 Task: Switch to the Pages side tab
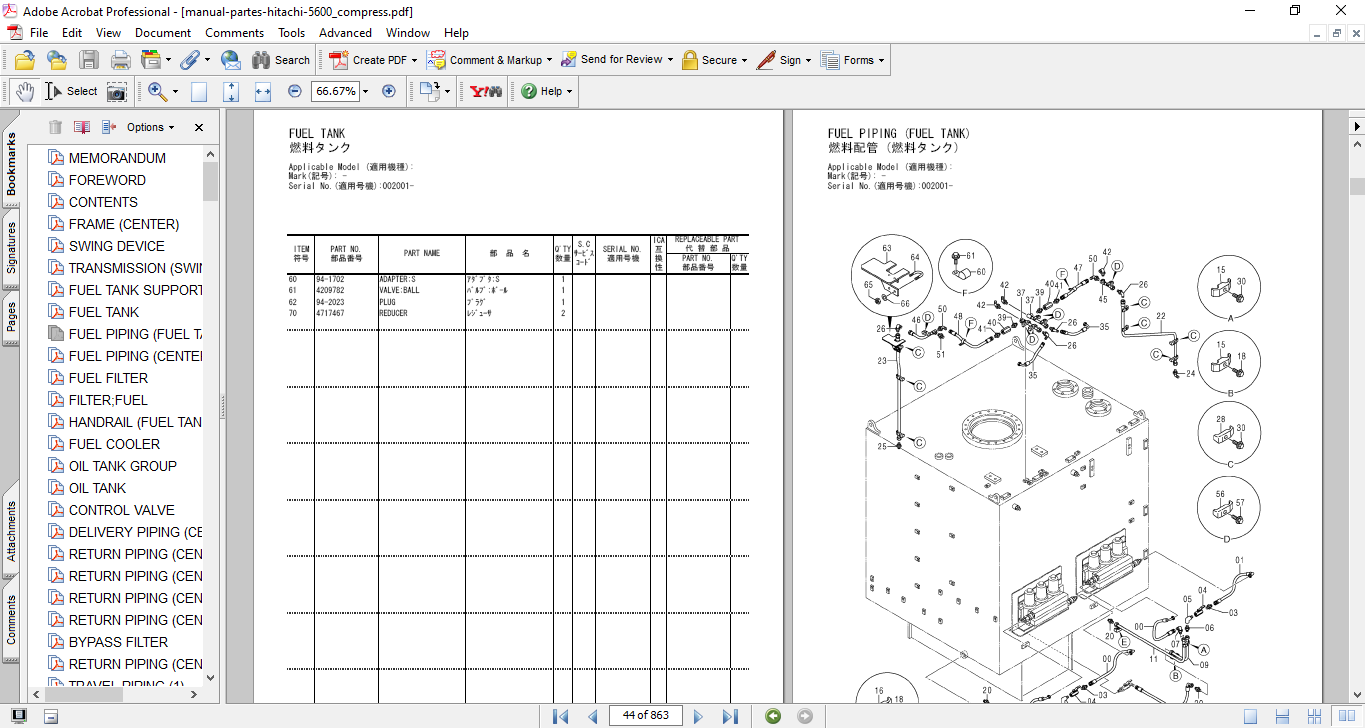click(x=11, y=318)
